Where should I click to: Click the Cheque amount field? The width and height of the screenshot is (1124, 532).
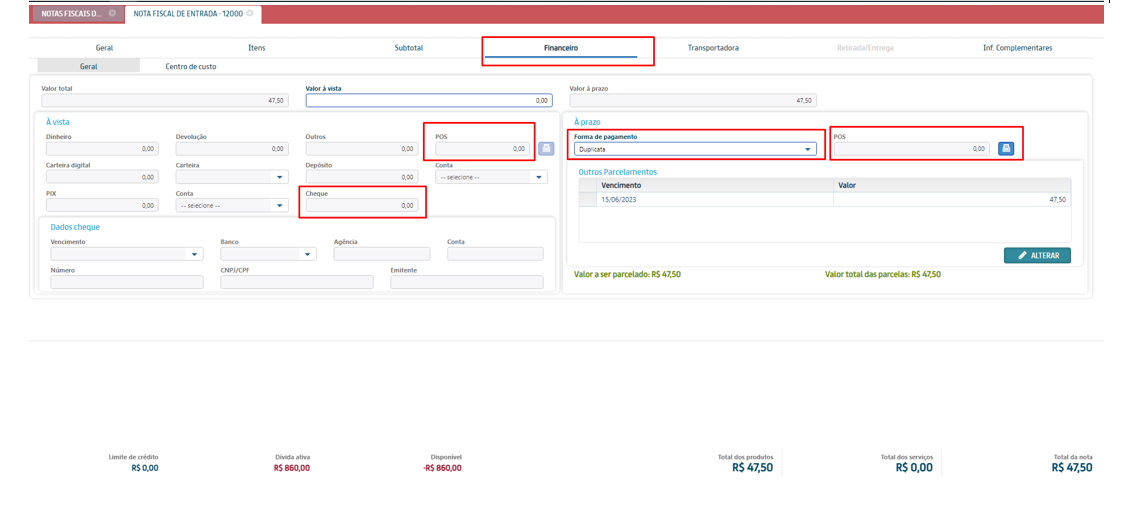(361, 205)
